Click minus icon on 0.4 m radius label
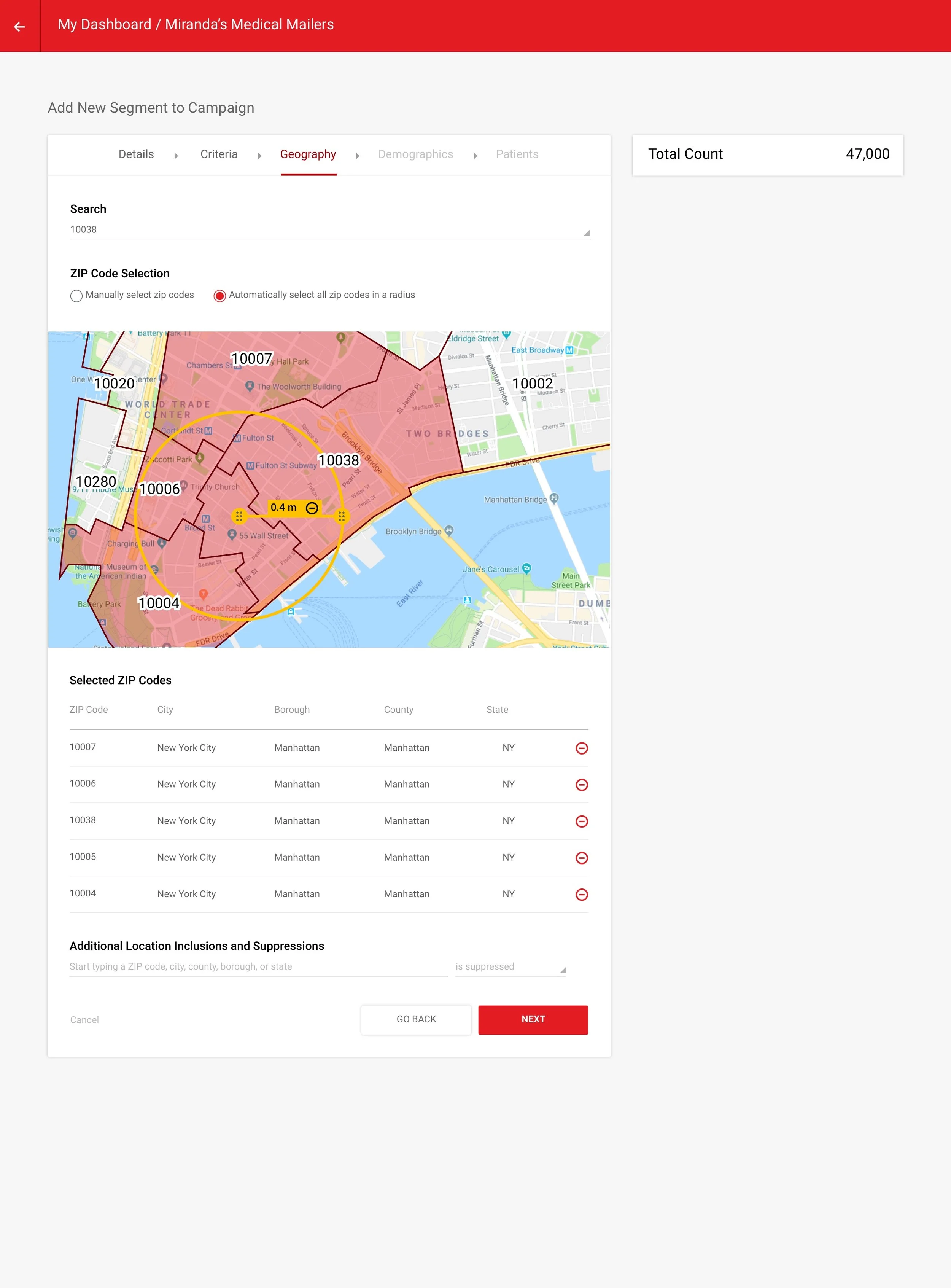This screenshot has width=951, height=1288. click(x=312, y=508)
